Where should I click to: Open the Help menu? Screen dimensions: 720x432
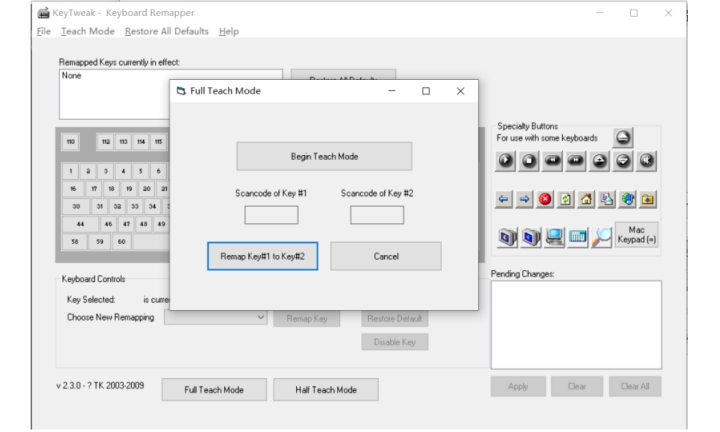[x=229, y=31]
